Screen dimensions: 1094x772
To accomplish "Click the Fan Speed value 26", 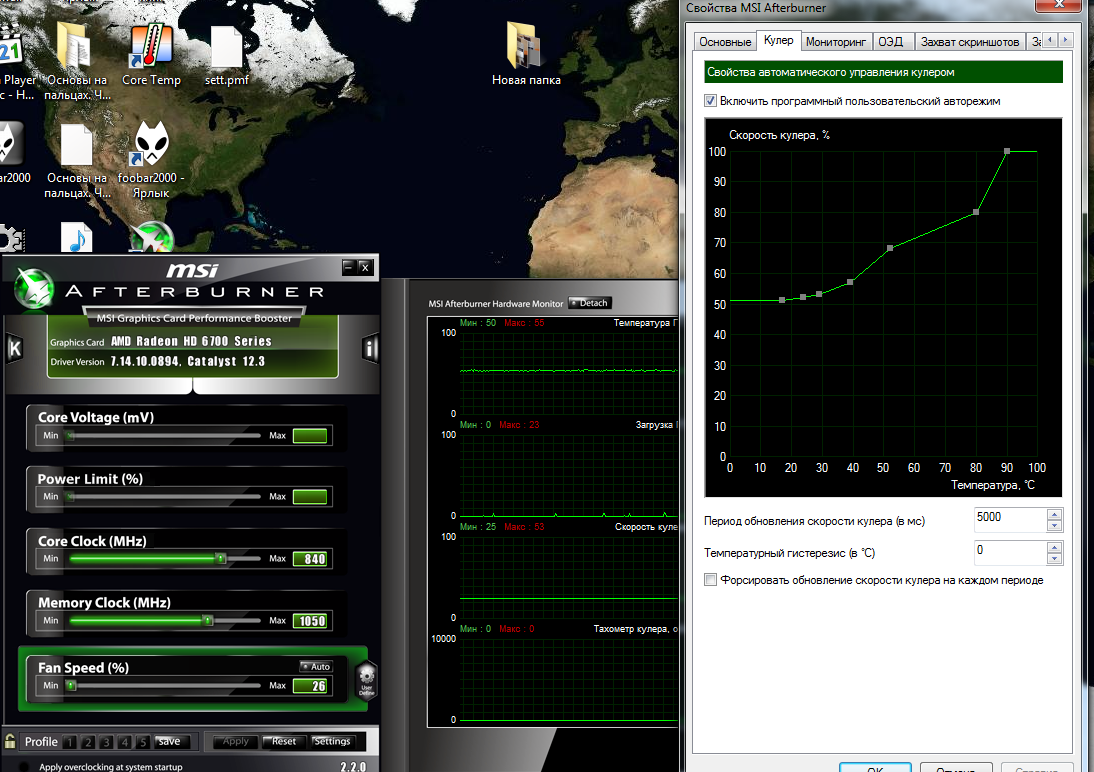I will pyautogui.click(x=311, y=685).
